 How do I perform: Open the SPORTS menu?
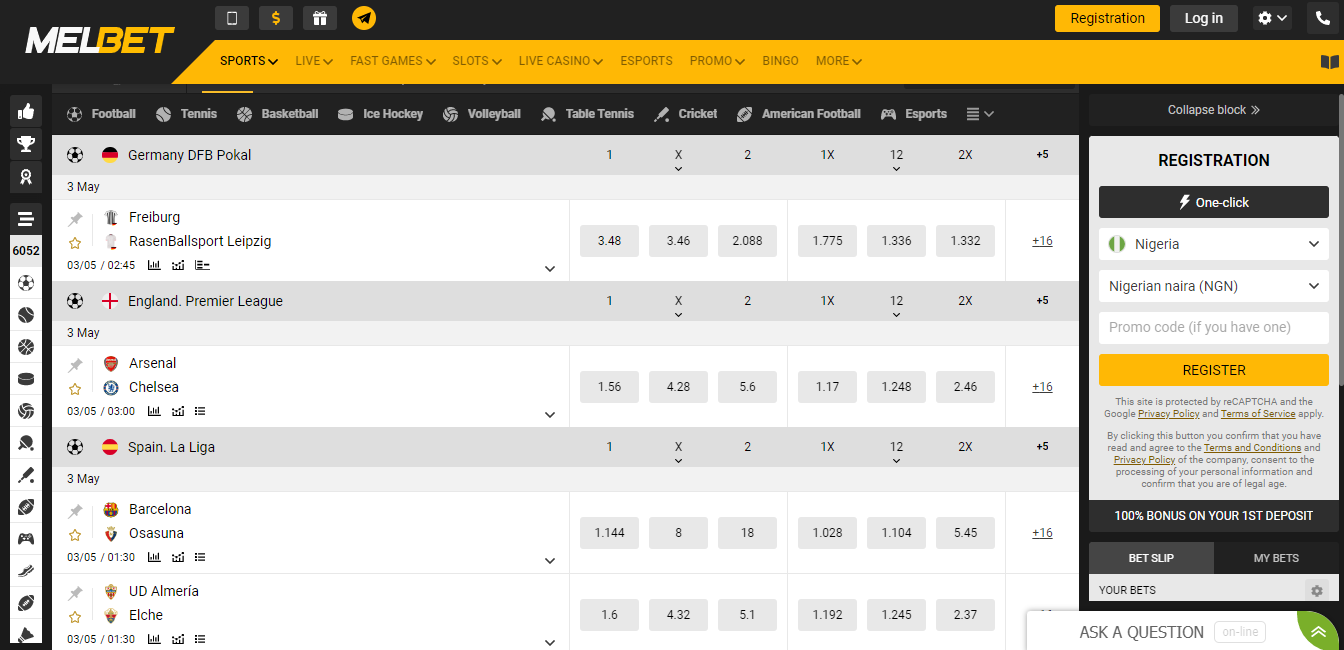[248, 61]
